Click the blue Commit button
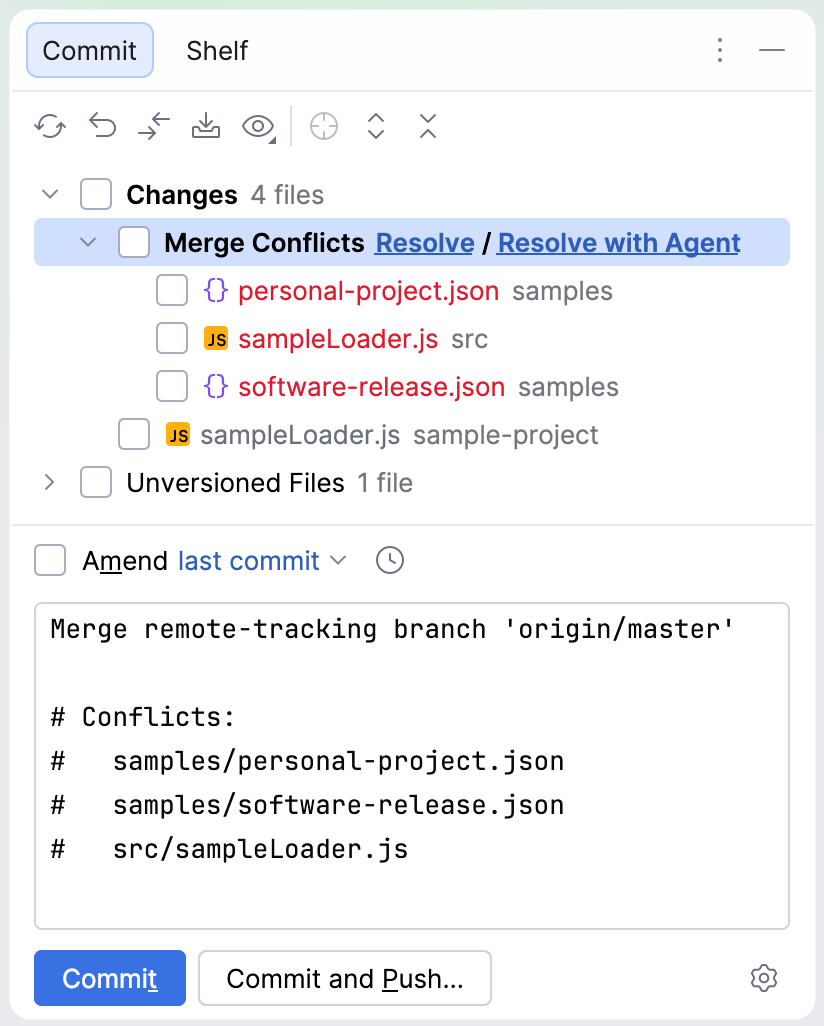The width and height of the screenshot is (824, 1026). click(110, 978)
